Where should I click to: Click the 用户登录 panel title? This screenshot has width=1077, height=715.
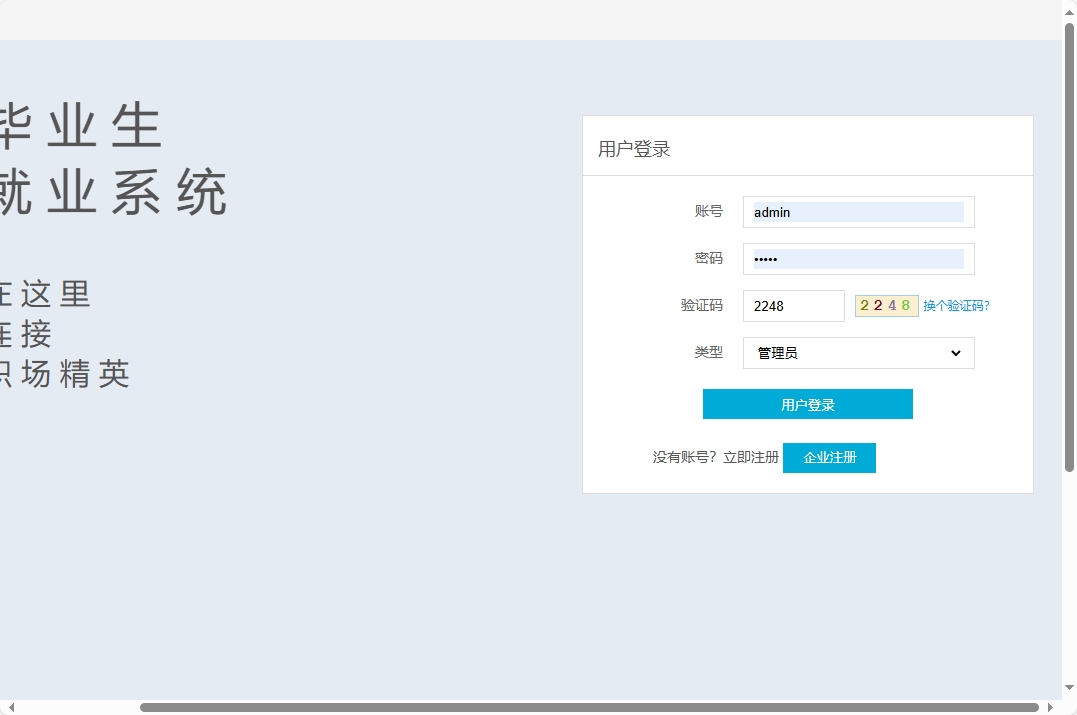click(632, 148)
